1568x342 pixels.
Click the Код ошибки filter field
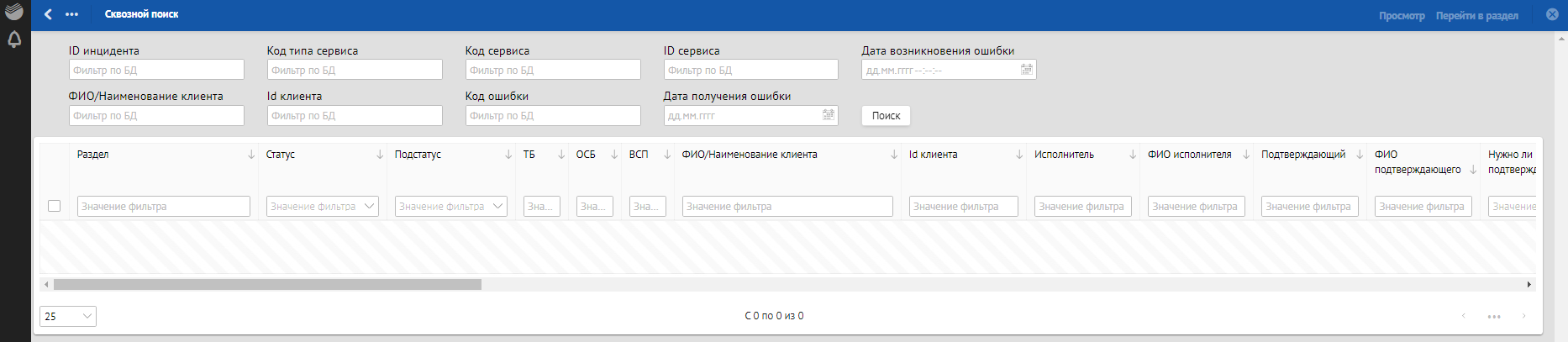pos(553,115)
